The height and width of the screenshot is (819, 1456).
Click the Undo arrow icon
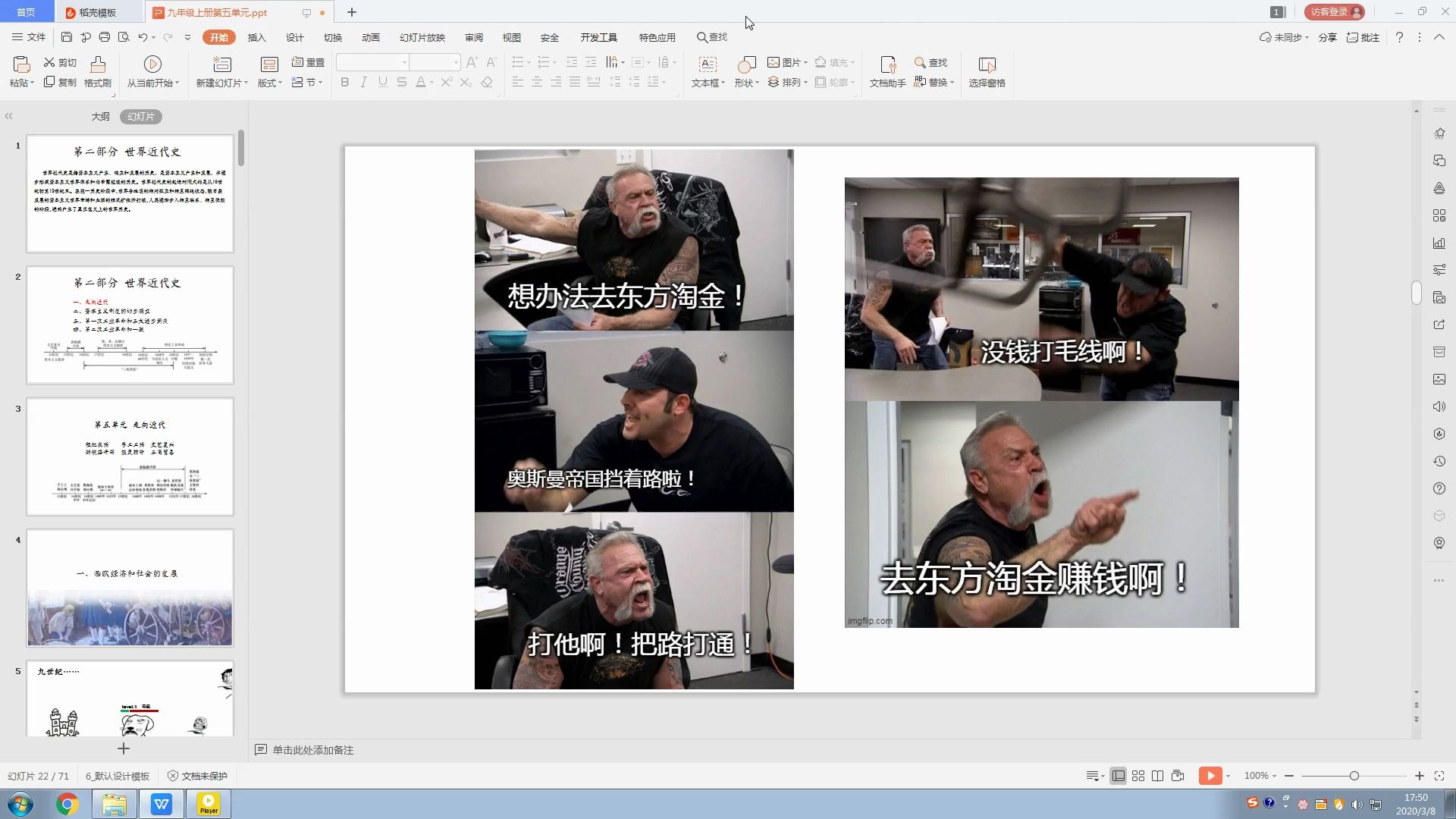tap(143, 36)
